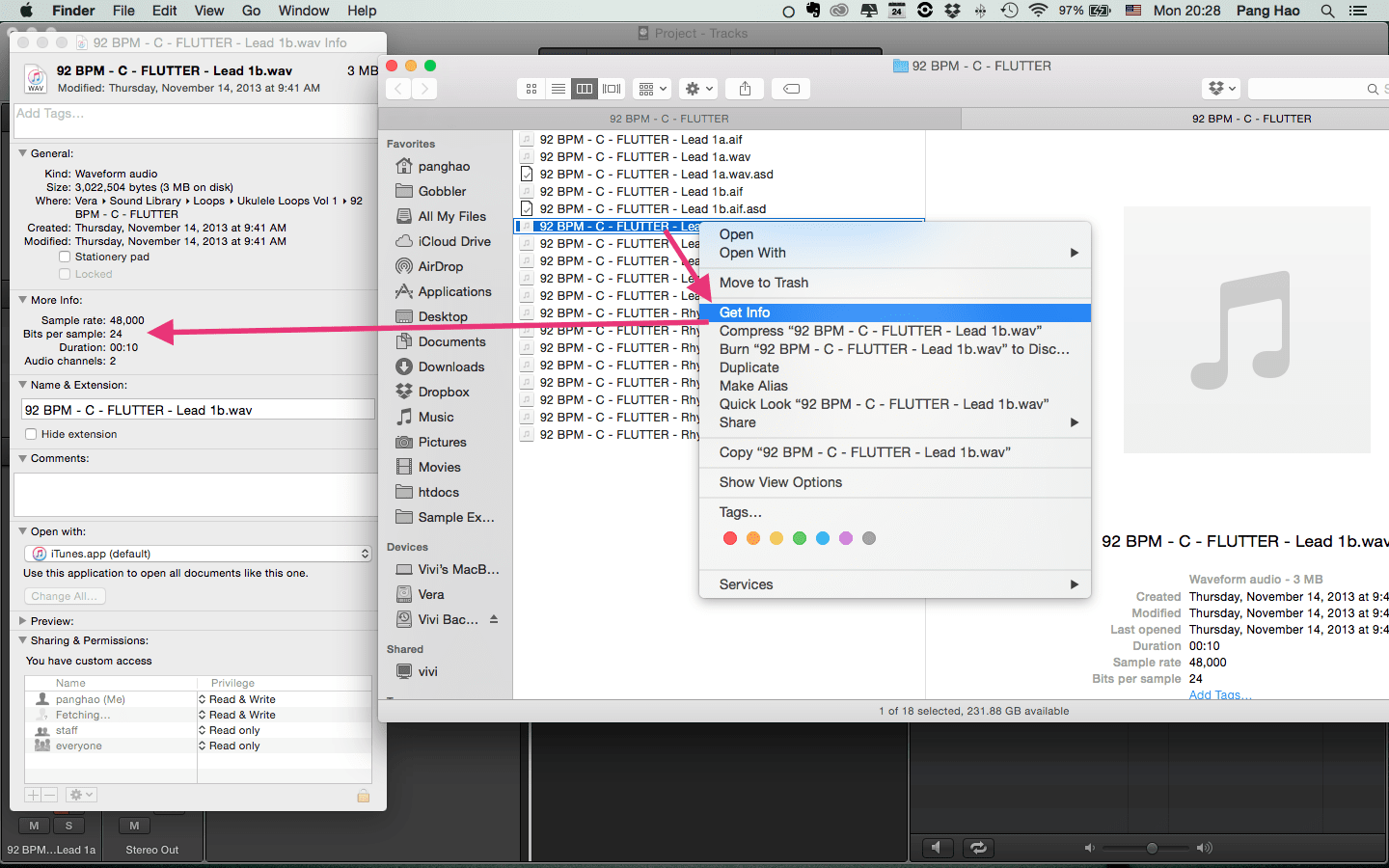
Task: Apply the red tag color
Action: click(730, 538)
